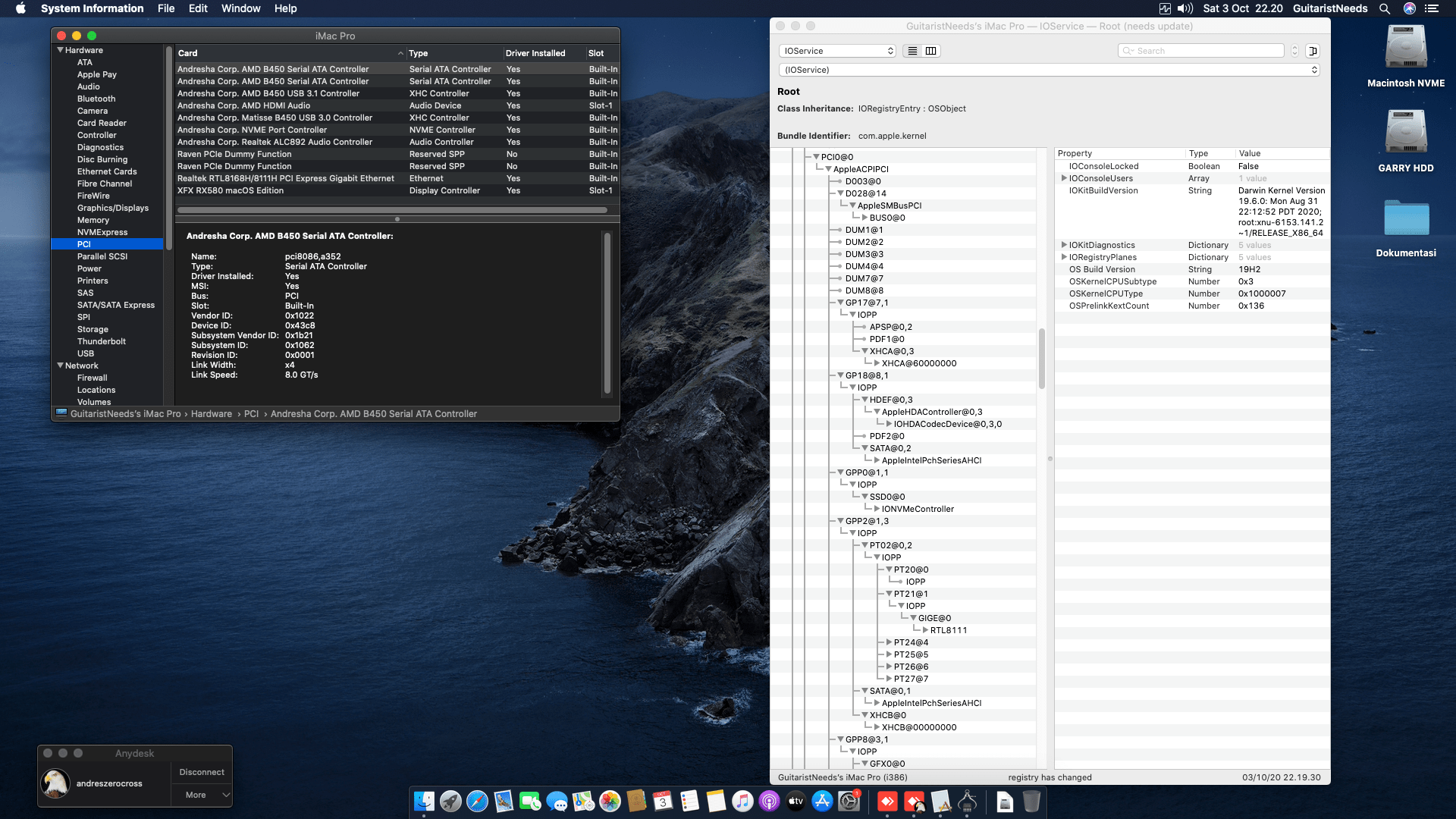Open System Preferences from the Dock
Image resolution: width=1456 pixels, height=819 pixels.
click(848, 802)
